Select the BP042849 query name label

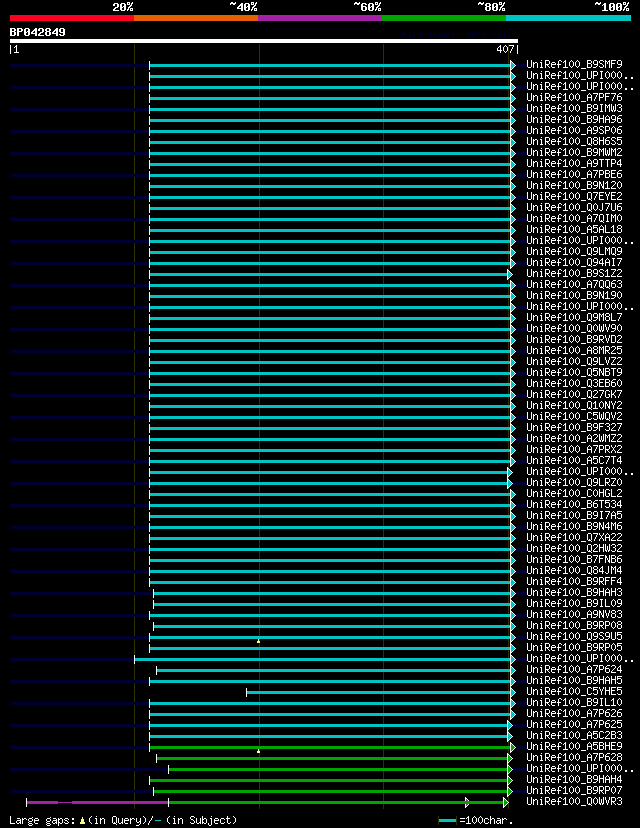point(37,32)
